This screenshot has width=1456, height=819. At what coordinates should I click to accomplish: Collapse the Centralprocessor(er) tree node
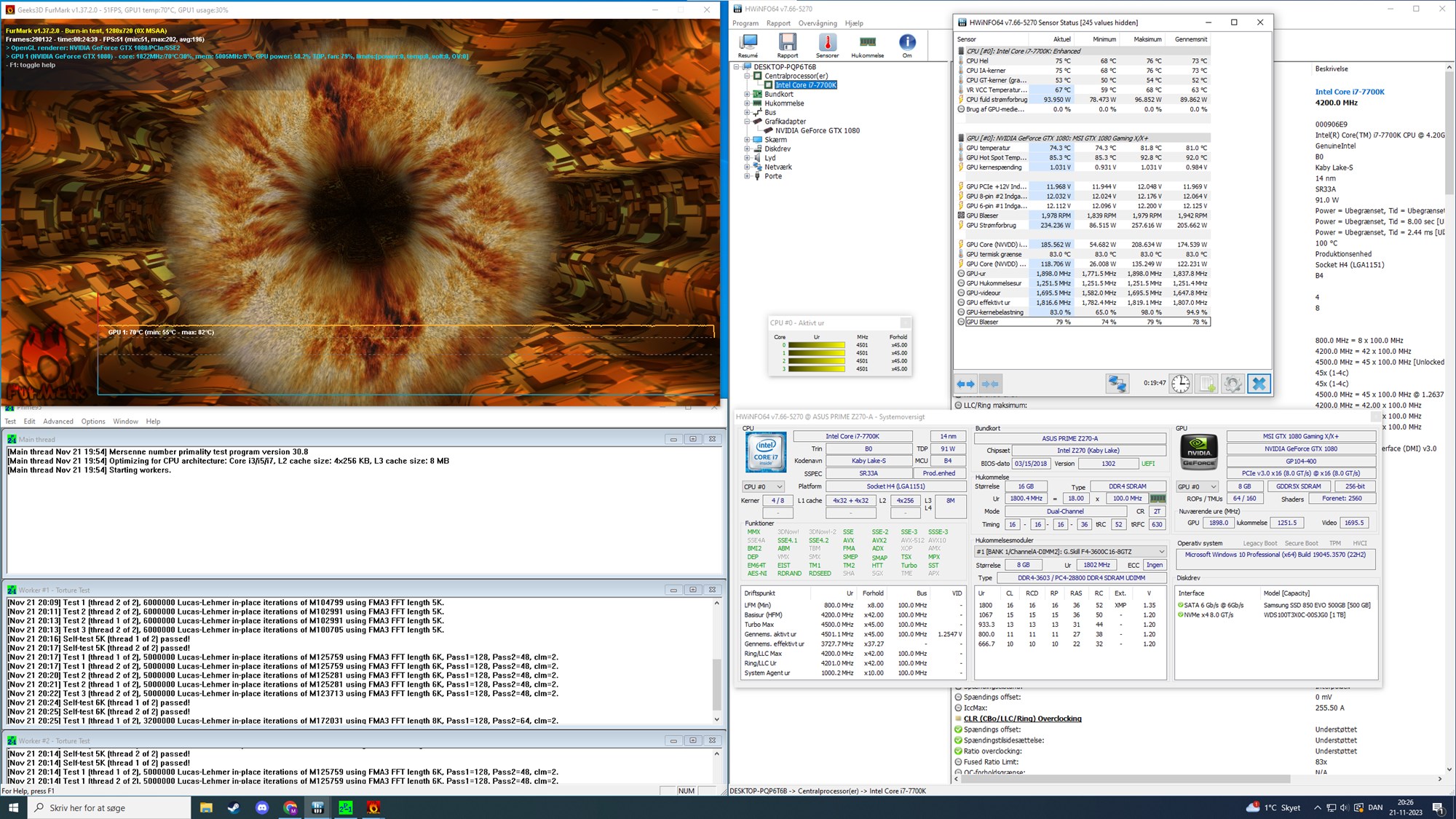coord(747,76)
